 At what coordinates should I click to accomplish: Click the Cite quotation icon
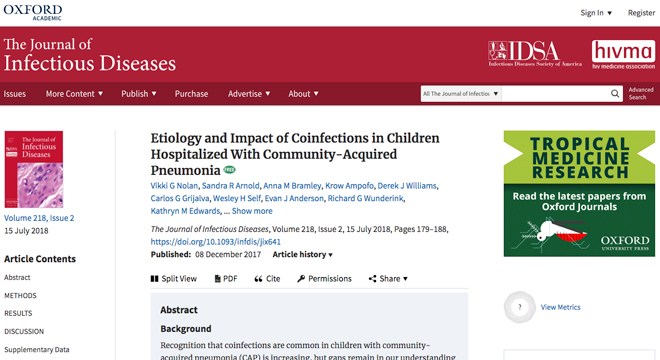[x=258, y=279]
